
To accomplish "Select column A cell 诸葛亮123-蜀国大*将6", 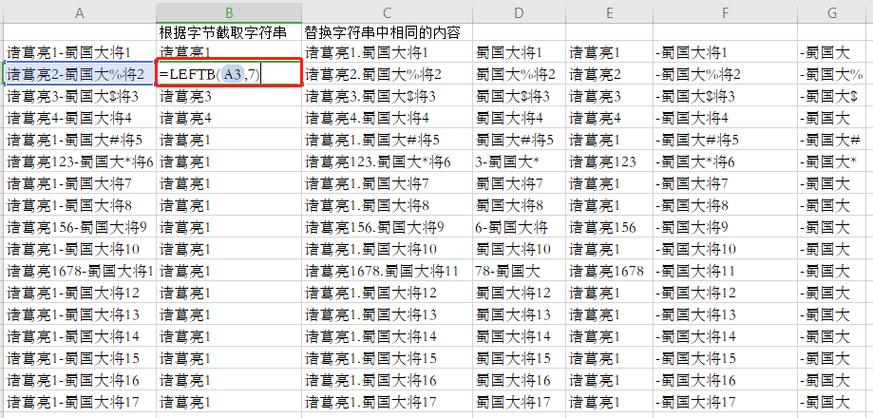I will (80, 162).
